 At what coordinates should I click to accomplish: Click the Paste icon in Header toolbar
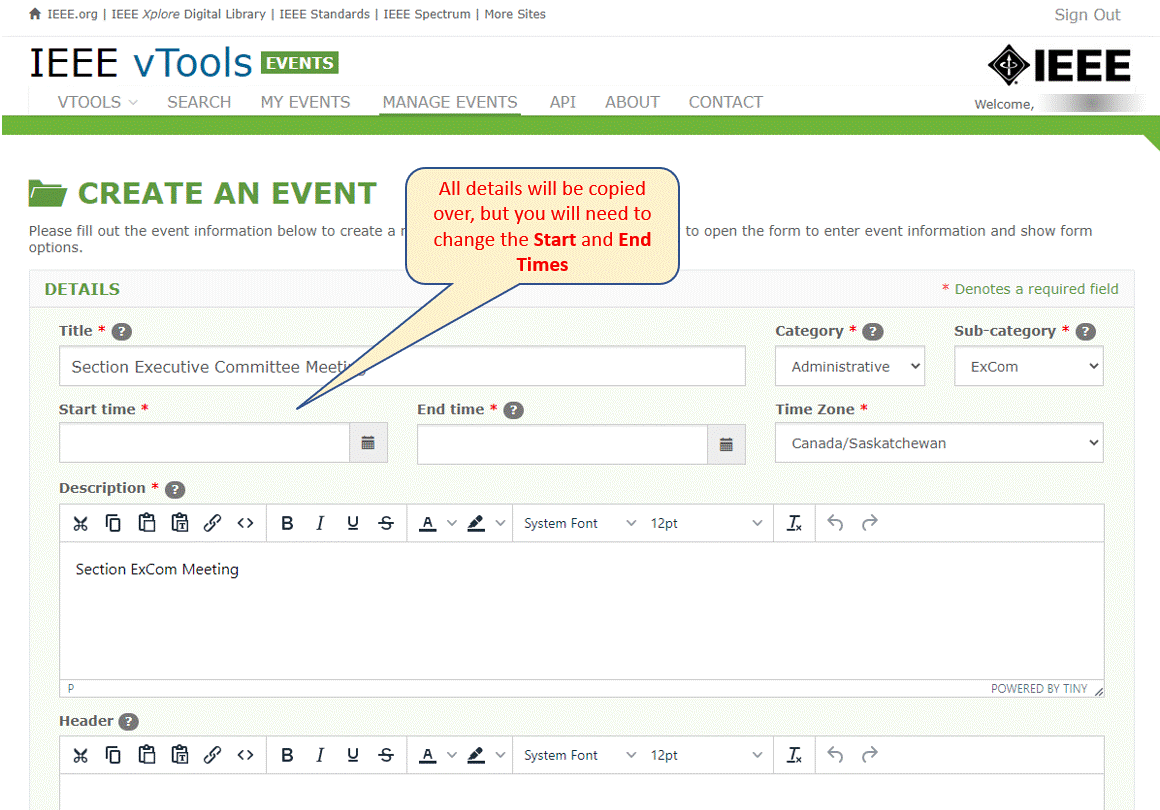tap(146, 755)
